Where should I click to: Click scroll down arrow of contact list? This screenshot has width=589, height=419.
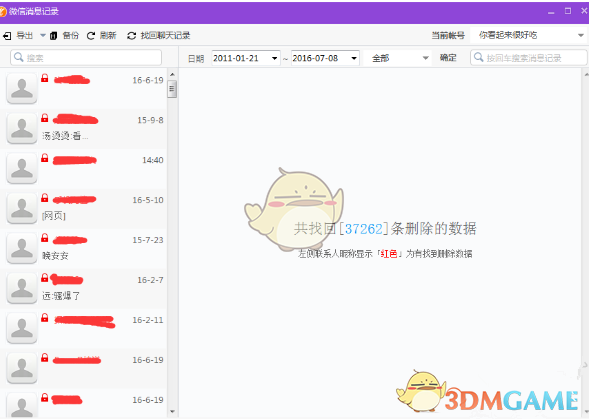point(172,411)
